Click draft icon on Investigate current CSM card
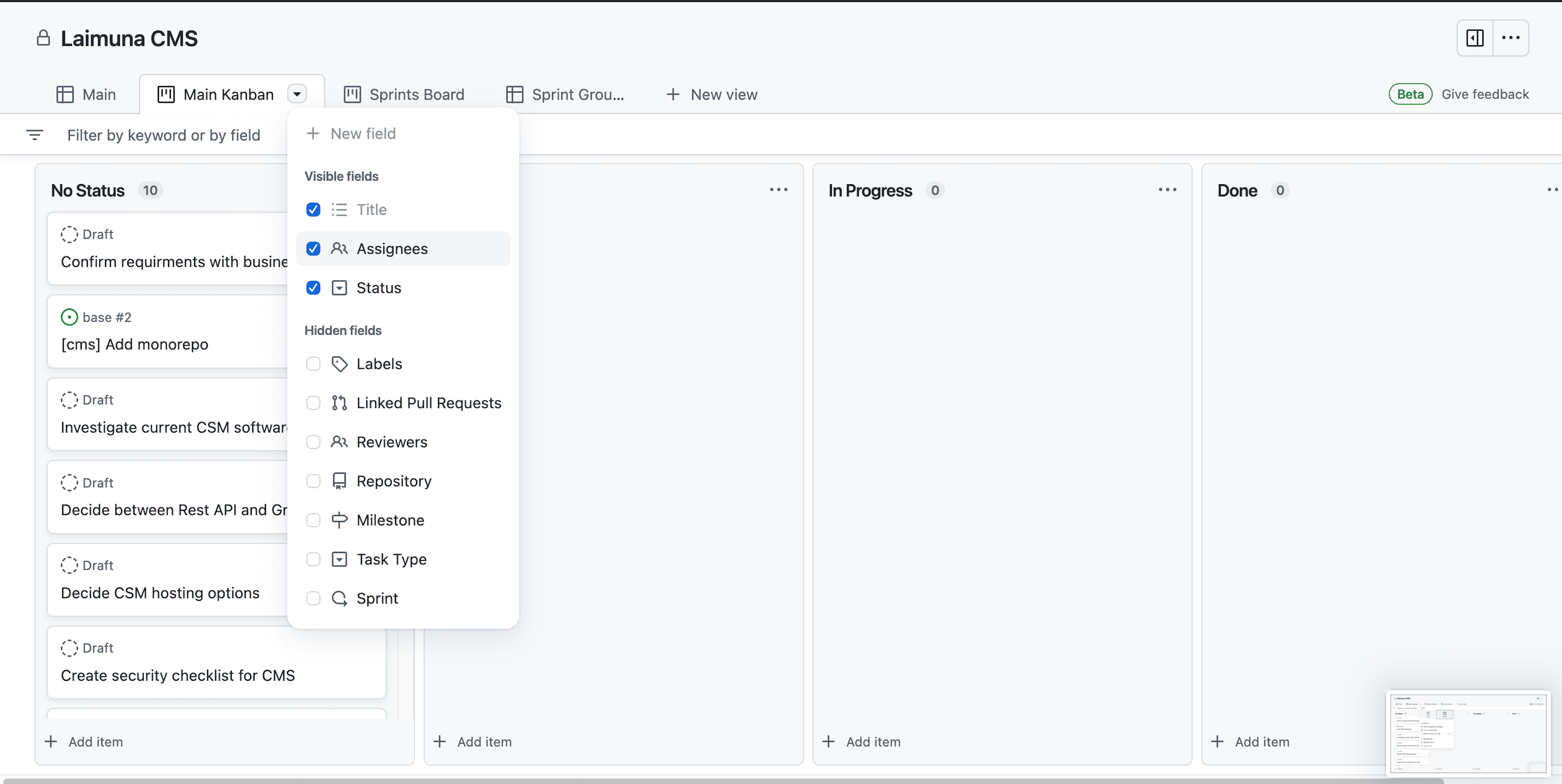 click(69, 400)
